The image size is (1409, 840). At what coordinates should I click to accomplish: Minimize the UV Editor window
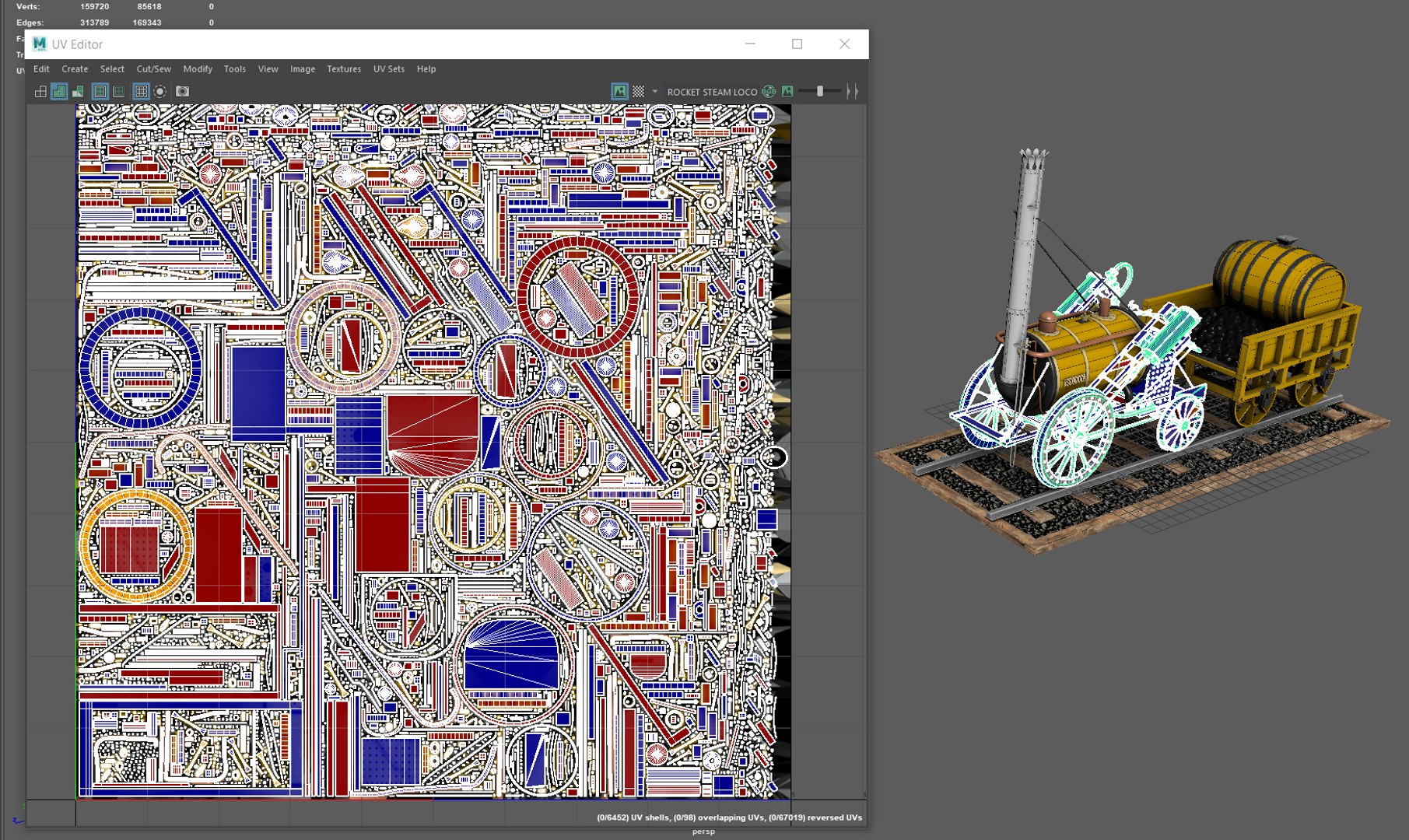coord(751,44)
